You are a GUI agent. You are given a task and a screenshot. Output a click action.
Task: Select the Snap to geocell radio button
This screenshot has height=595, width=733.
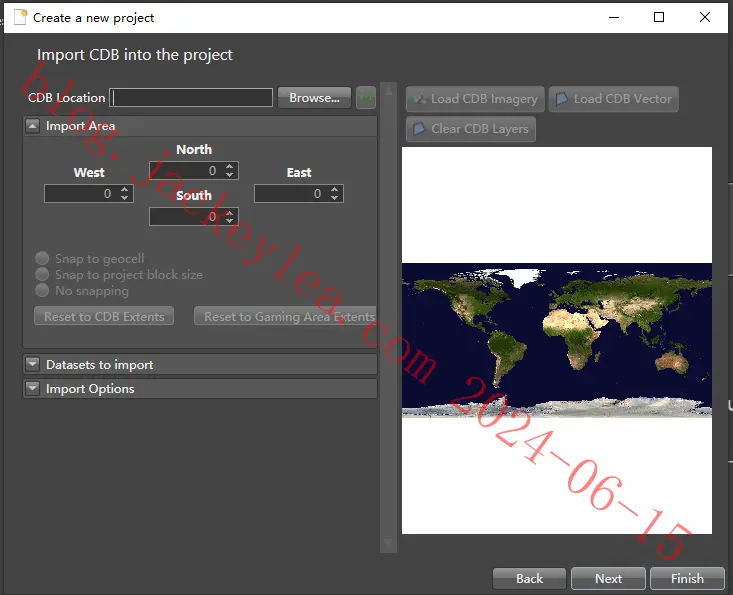pos(42,258)
